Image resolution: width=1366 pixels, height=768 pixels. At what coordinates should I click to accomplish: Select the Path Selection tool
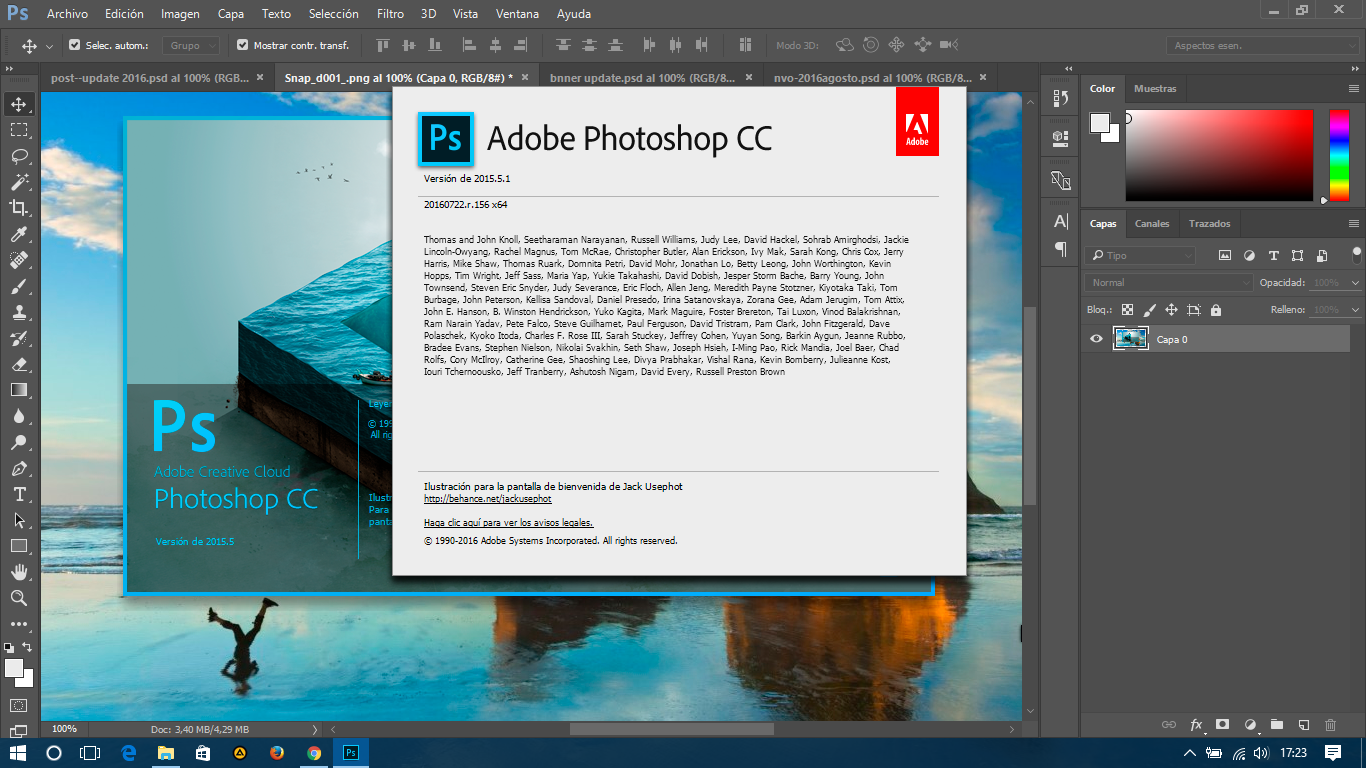click(19, 520)
